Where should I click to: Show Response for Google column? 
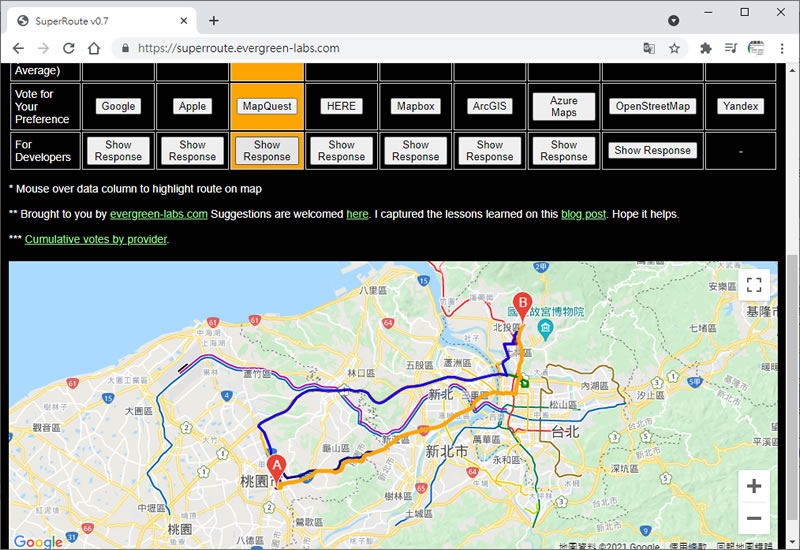pyautogui.click(x=118, y=151)
